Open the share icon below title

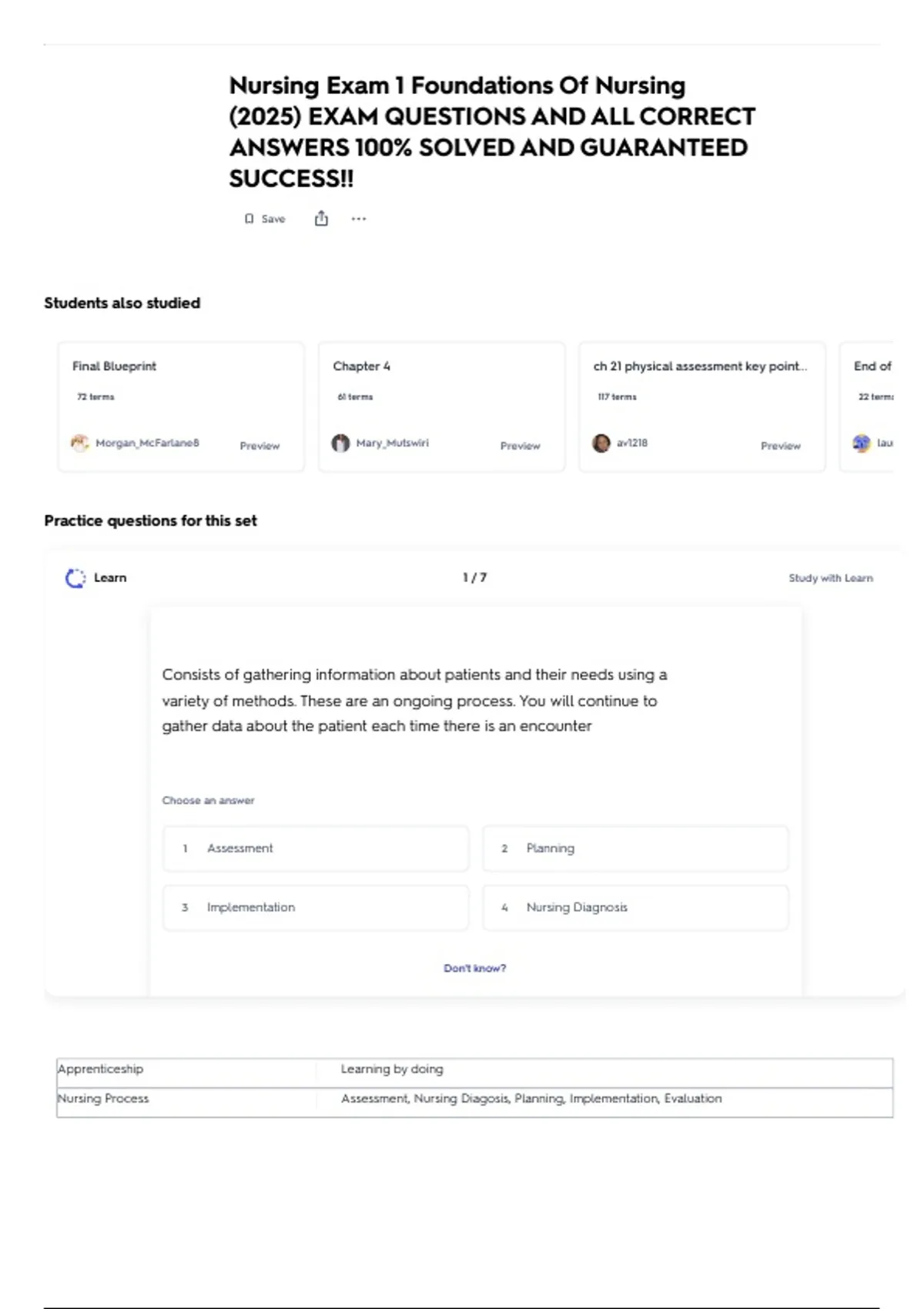321,219
